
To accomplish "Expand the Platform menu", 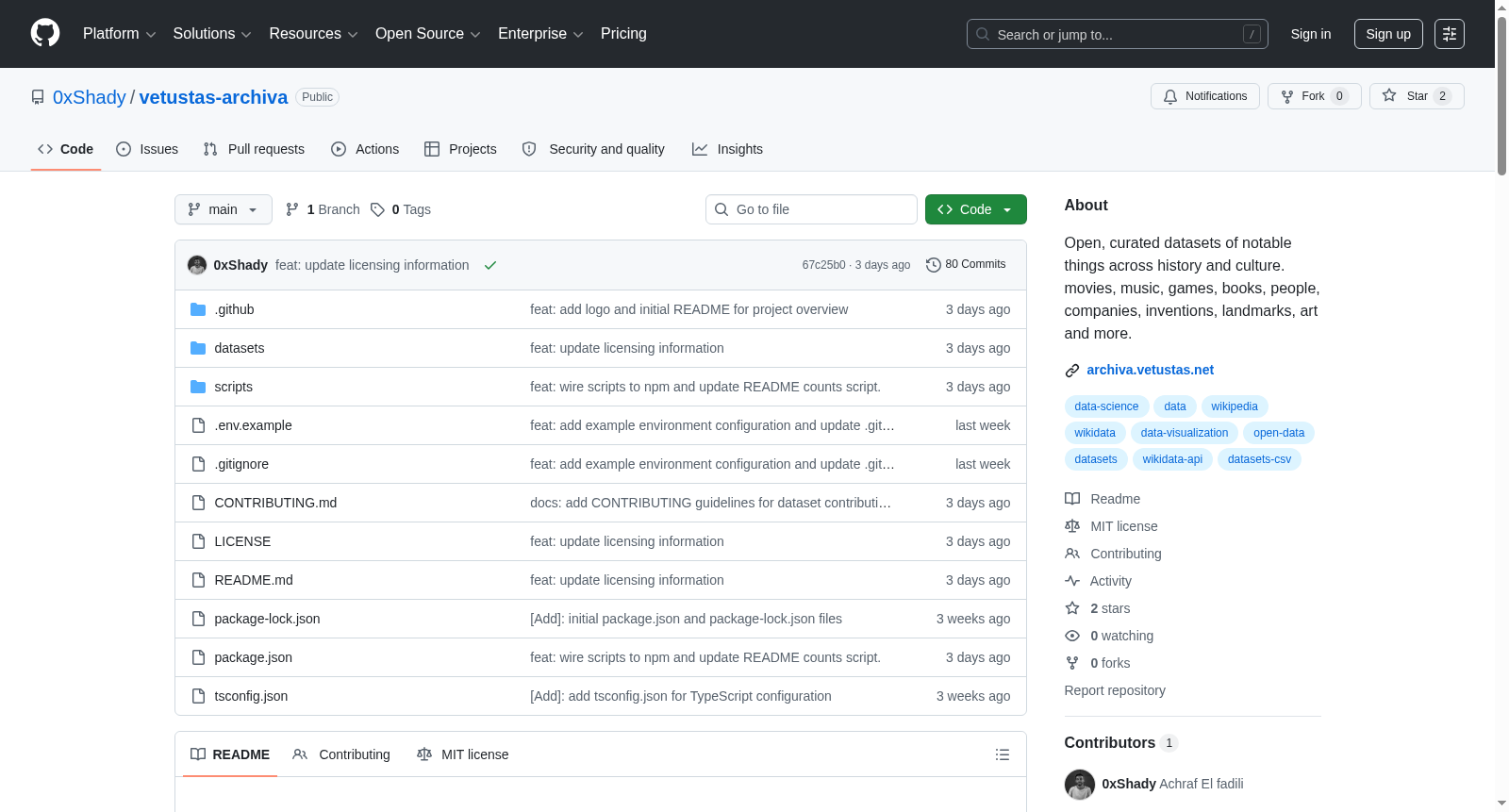I will click(x=119, y=34).
